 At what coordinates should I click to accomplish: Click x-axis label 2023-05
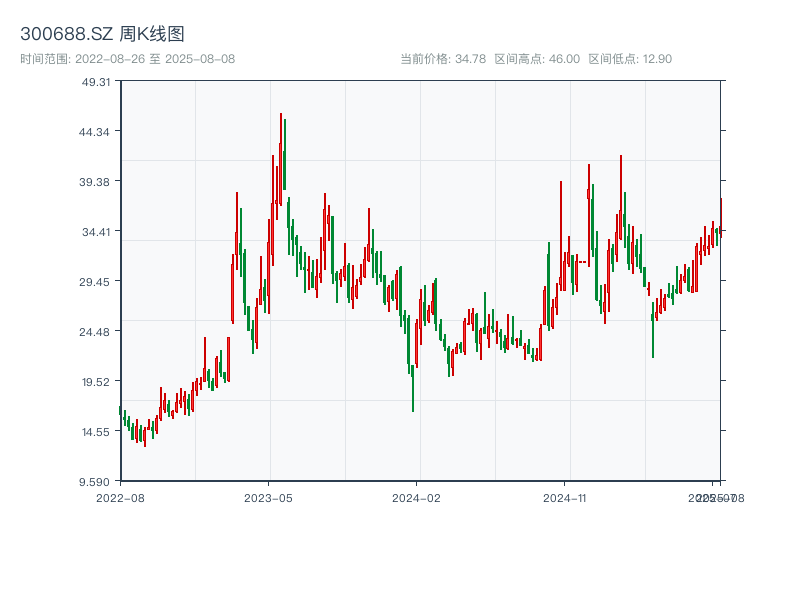pos(268,498)
